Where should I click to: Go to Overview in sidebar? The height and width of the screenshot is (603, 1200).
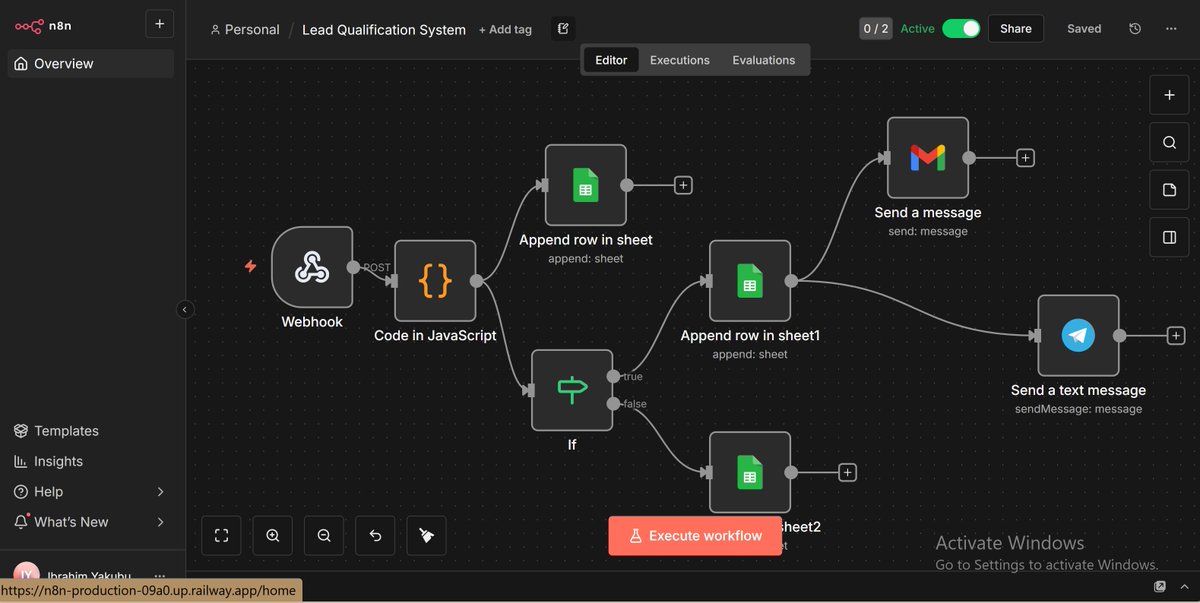[x=91, y=64]
